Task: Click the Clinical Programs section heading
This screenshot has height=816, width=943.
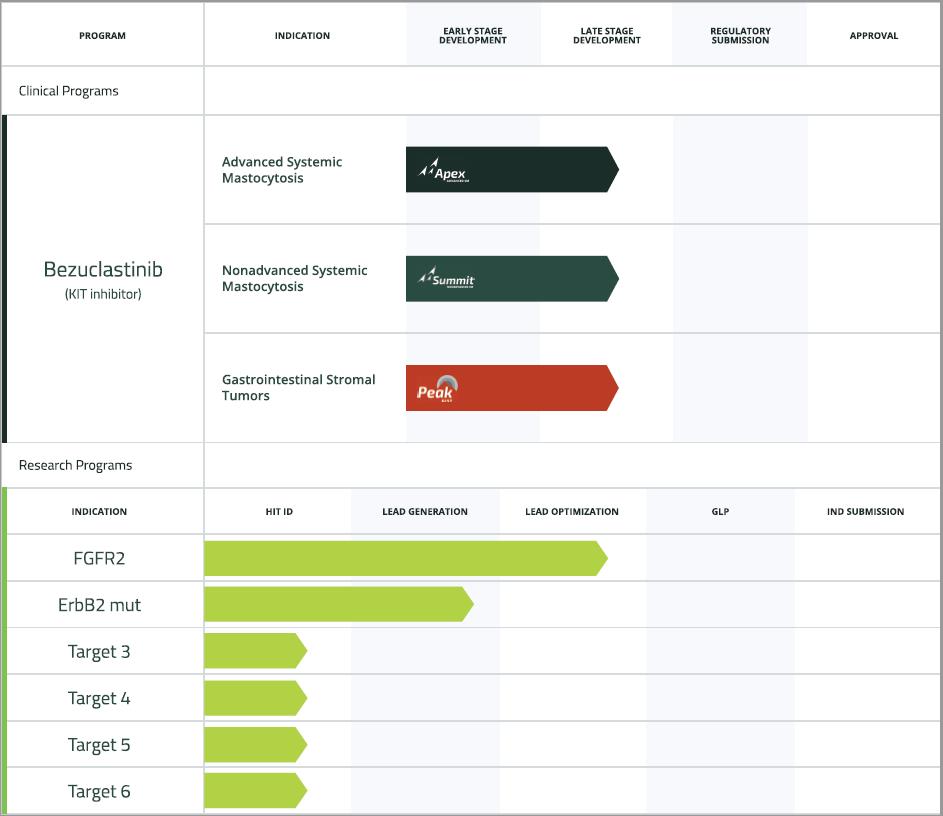Action: point(68,91)
